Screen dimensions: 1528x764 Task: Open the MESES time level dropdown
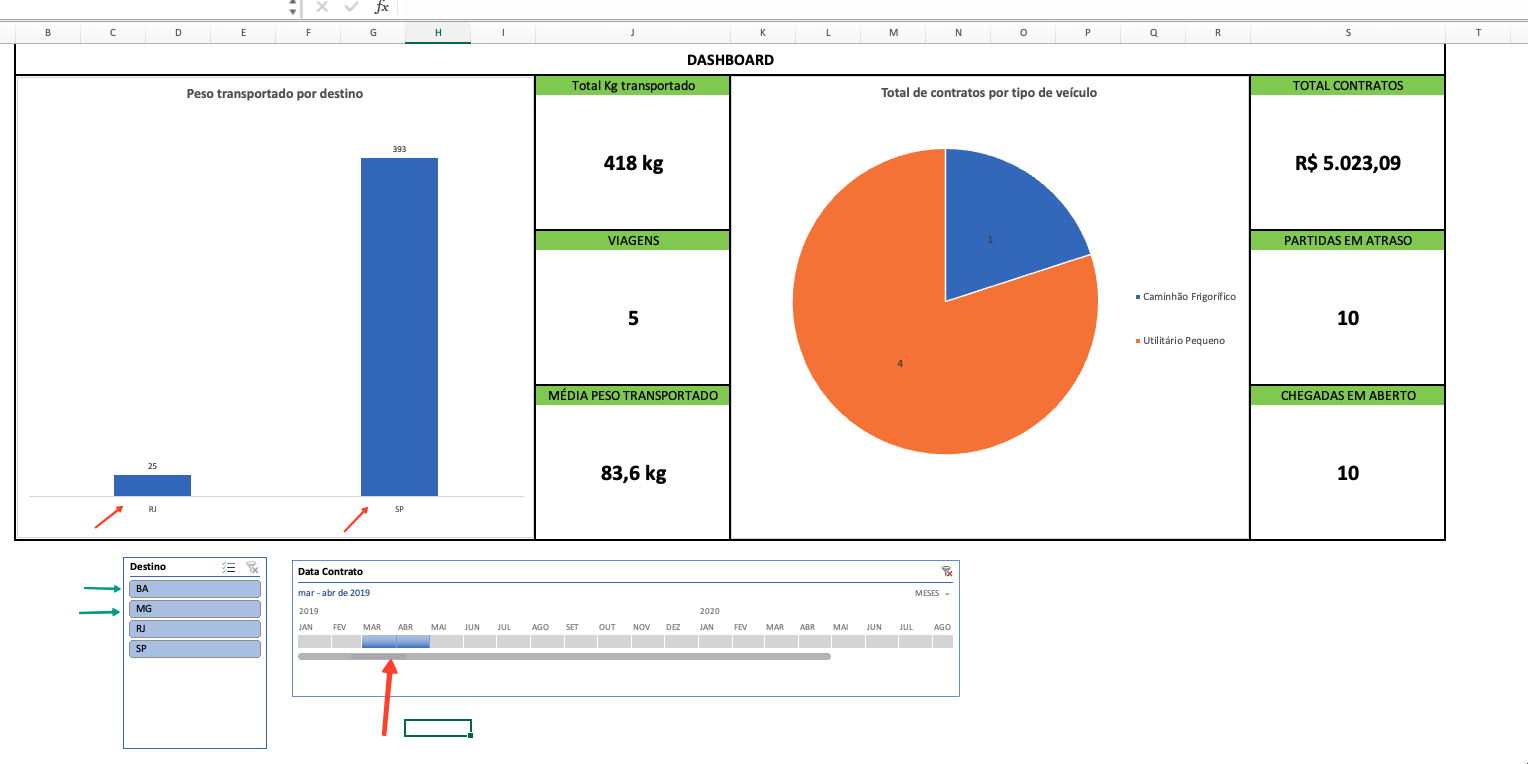click(x=932, y=593)
